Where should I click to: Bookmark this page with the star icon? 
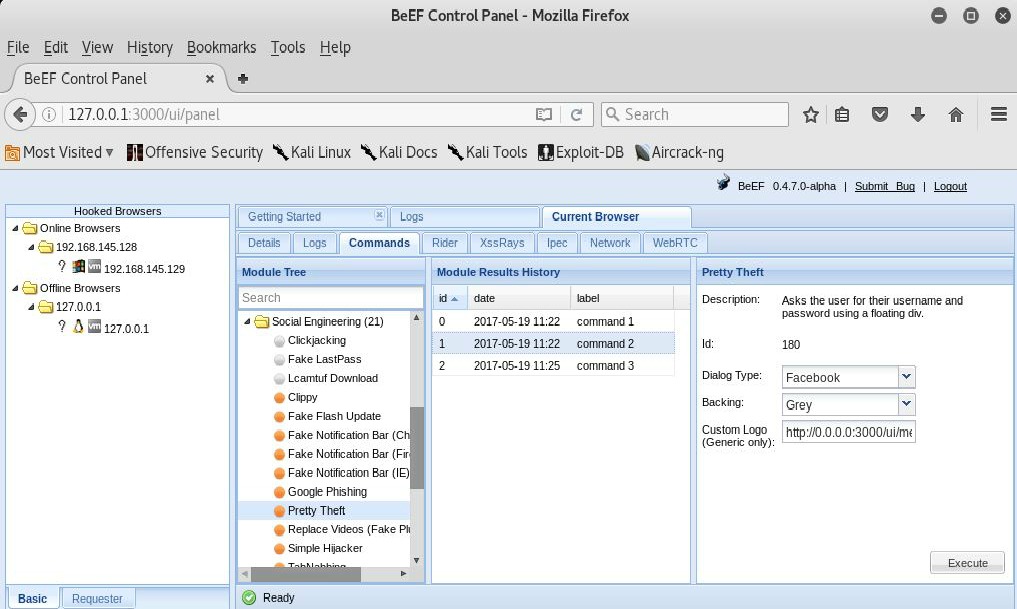pyautogui.click(x=810, y=115)
